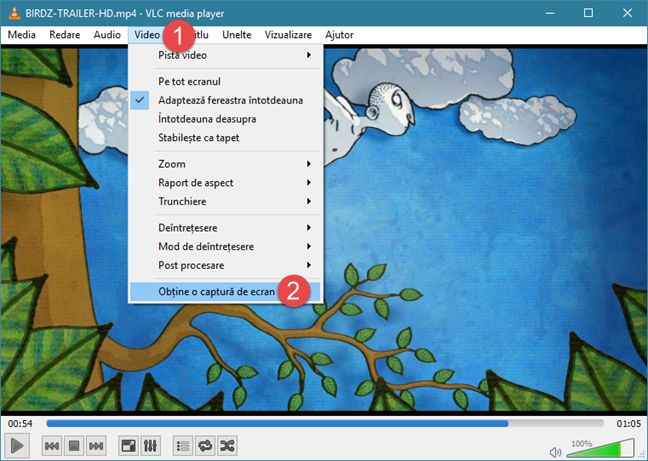Adjust the volume slider at 100%
Screen dimensions: 648x461
(600, 448)
